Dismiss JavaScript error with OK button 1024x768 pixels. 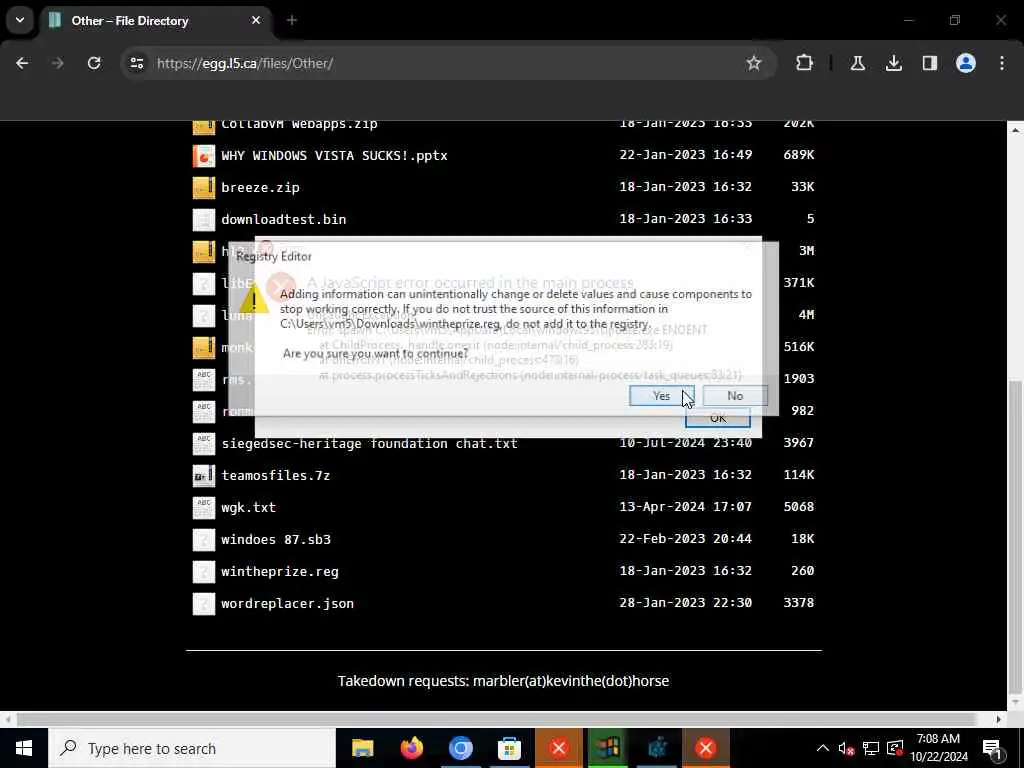click(718, 419)
